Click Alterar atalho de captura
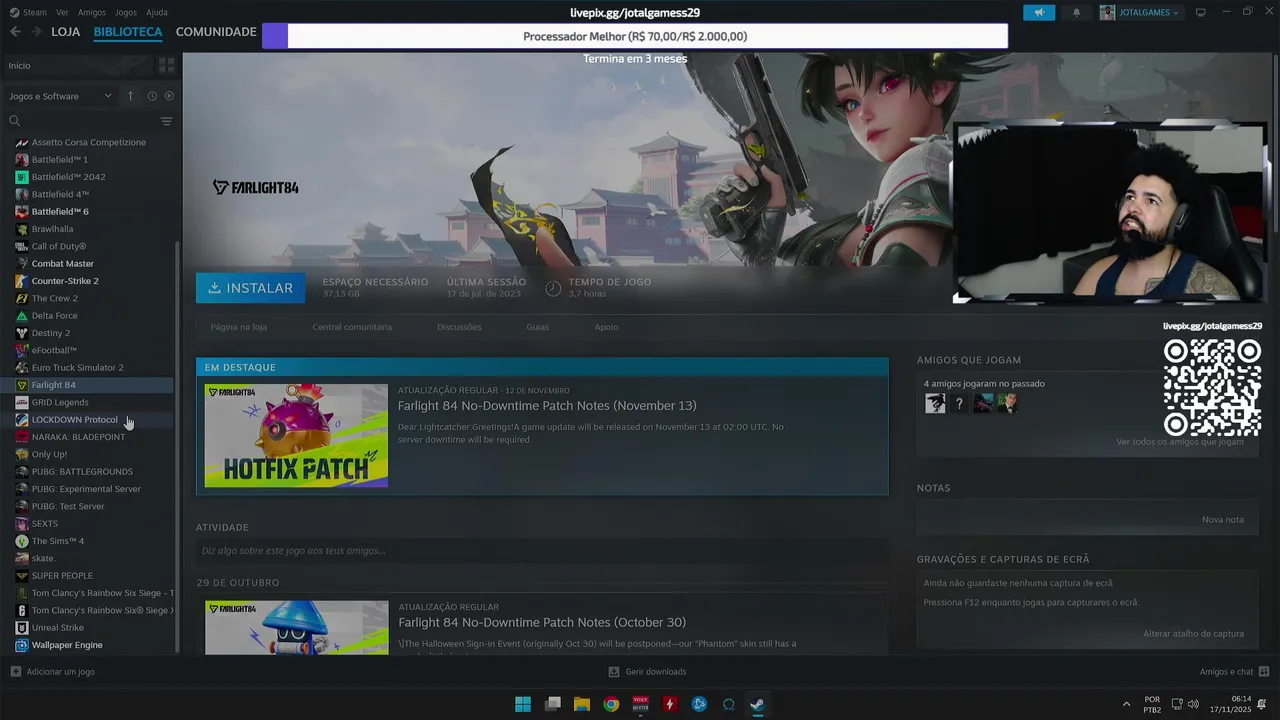 pyautogui.click(x=1194, y=634)
